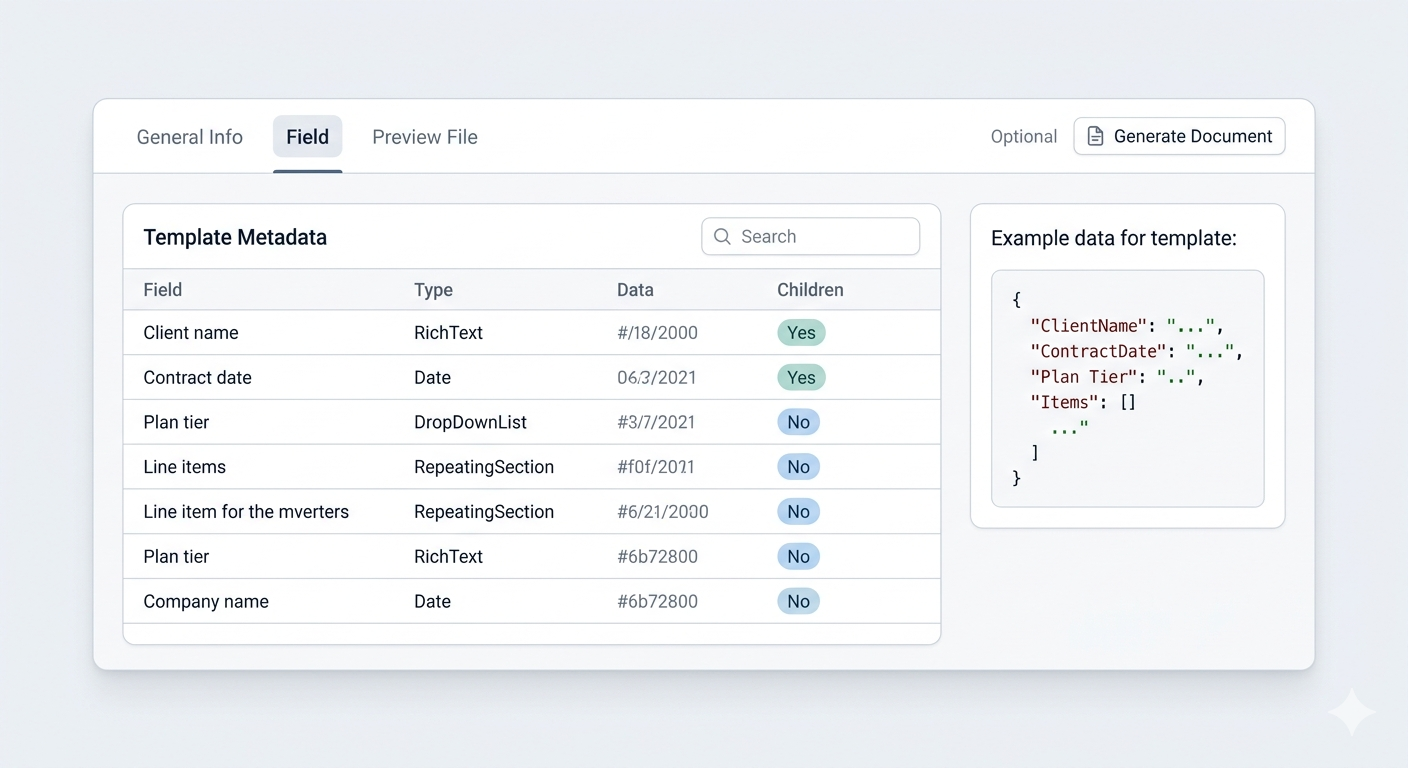The width and height of the screenshot is (1408, 768).
Task: Click the #f0f/2011 data value
Action: tap(655, 467)
